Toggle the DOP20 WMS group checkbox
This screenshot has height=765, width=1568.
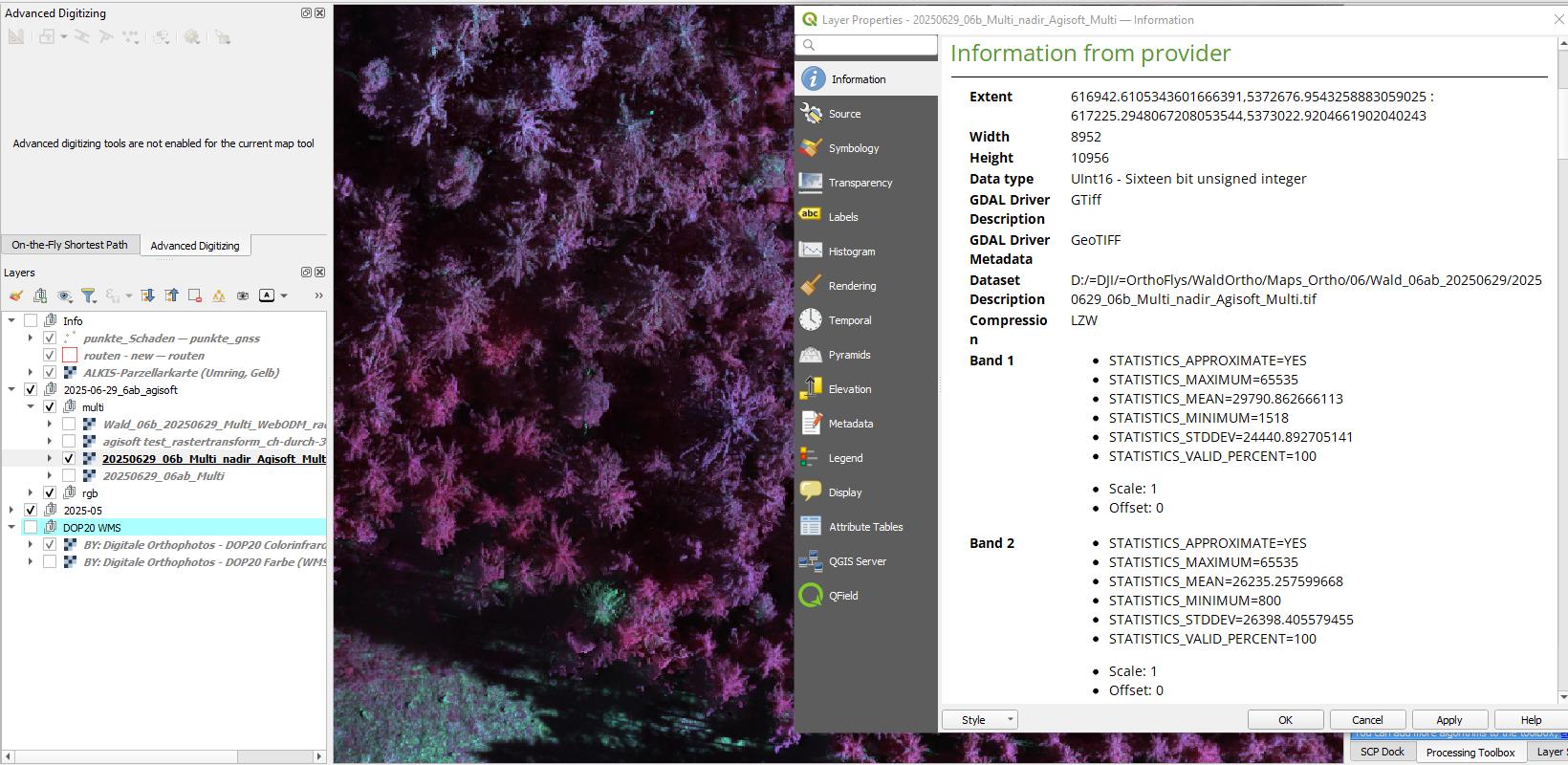tap(31, 528)
